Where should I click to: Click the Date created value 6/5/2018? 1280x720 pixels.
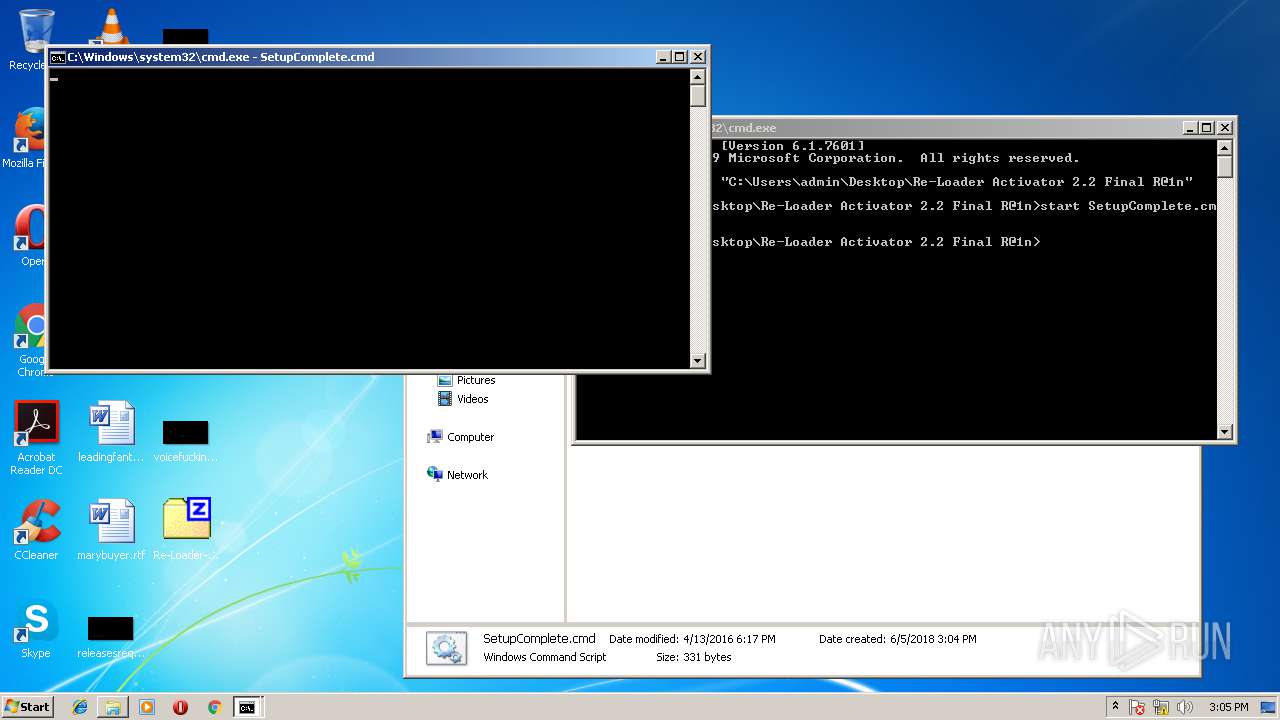click(x=933, y=639)
